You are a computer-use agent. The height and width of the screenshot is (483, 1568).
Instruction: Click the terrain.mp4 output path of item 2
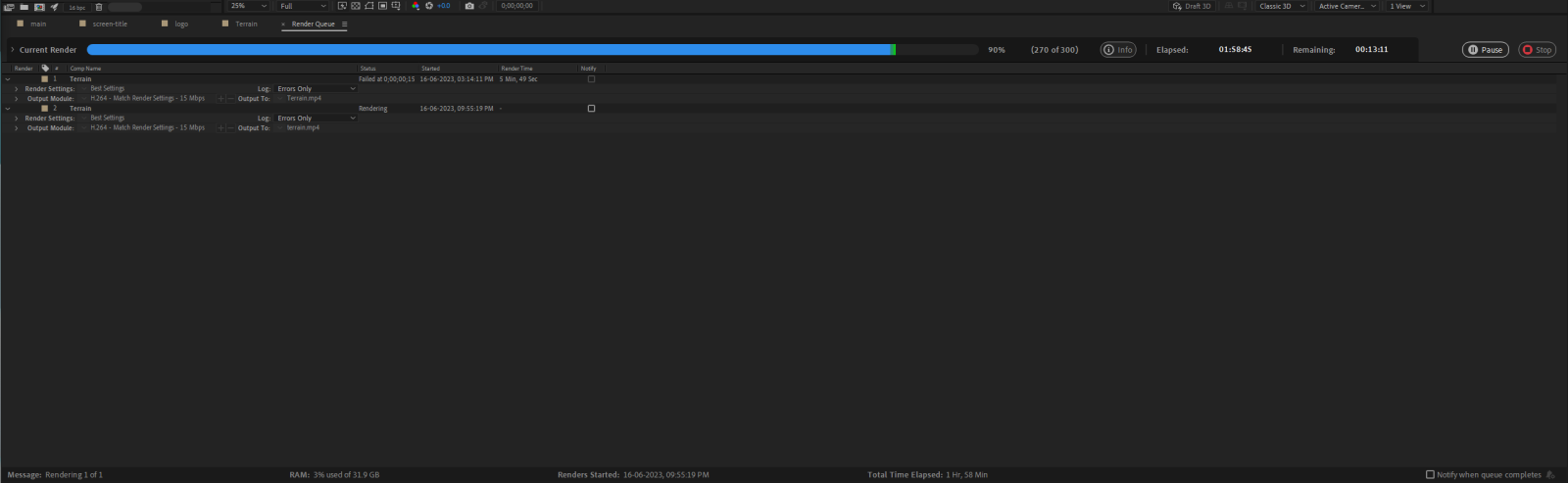click(x=303, y=128)
